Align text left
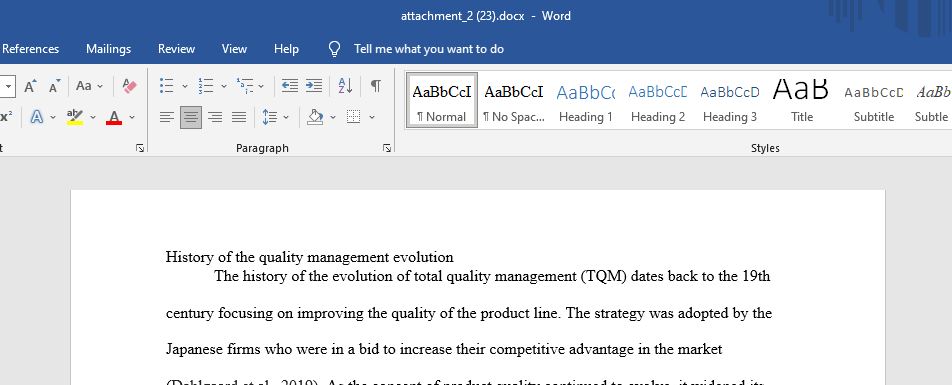This screenshot has width=952, height=385. pyautogui.click(x=167, y=117)
